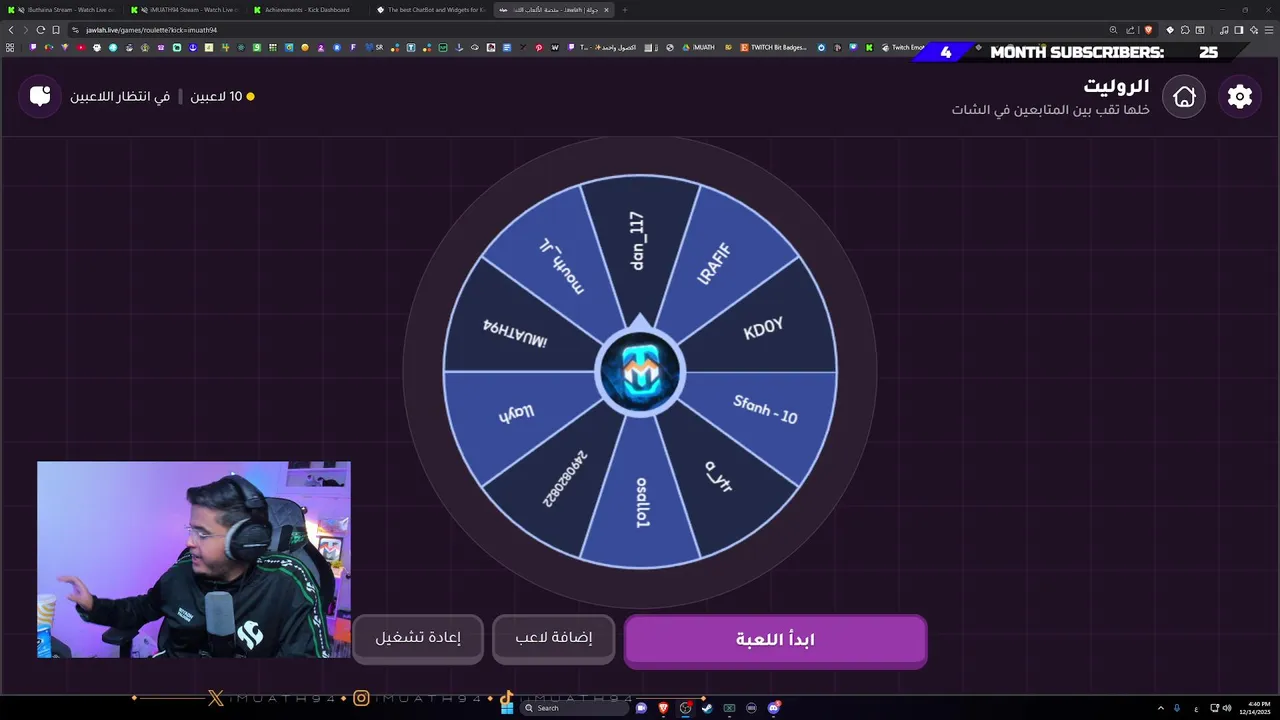Screen dimensions: 1280x720
Task: Restart via the إعادة تشغيل button
Action: pyautogui.click(x=418, y=638)
